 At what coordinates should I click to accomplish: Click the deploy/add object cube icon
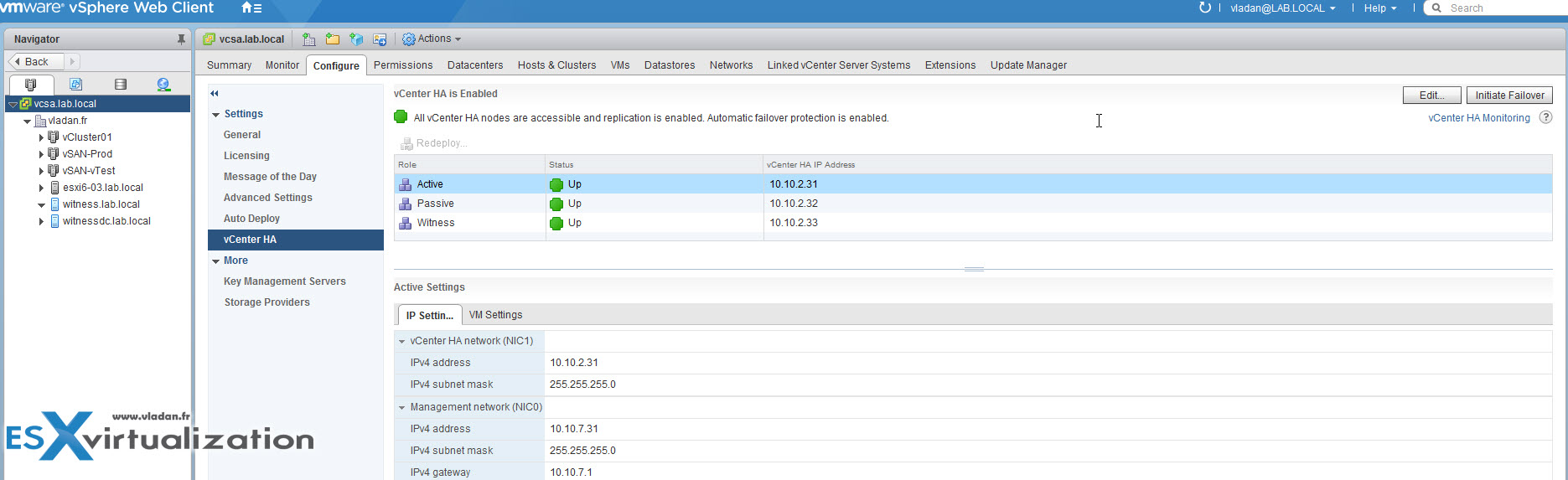(356, 39)
